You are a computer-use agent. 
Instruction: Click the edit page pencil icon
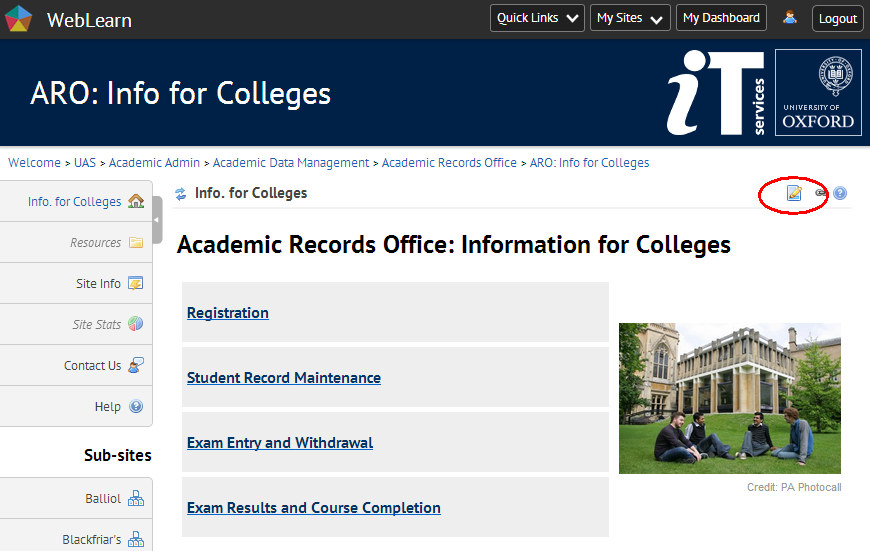click(794, 193)
